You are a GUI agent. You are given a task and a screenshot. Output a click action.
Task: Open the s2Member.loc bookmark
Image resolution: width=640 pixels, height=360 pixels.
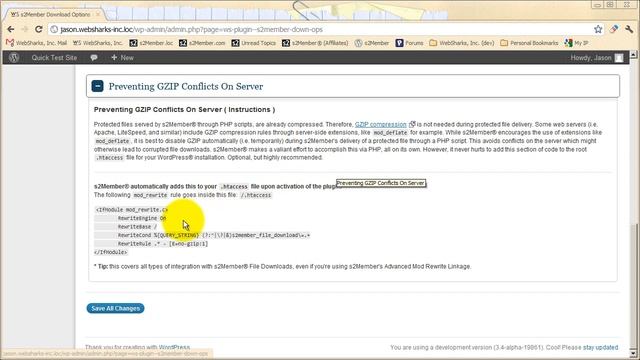(151, 43)
